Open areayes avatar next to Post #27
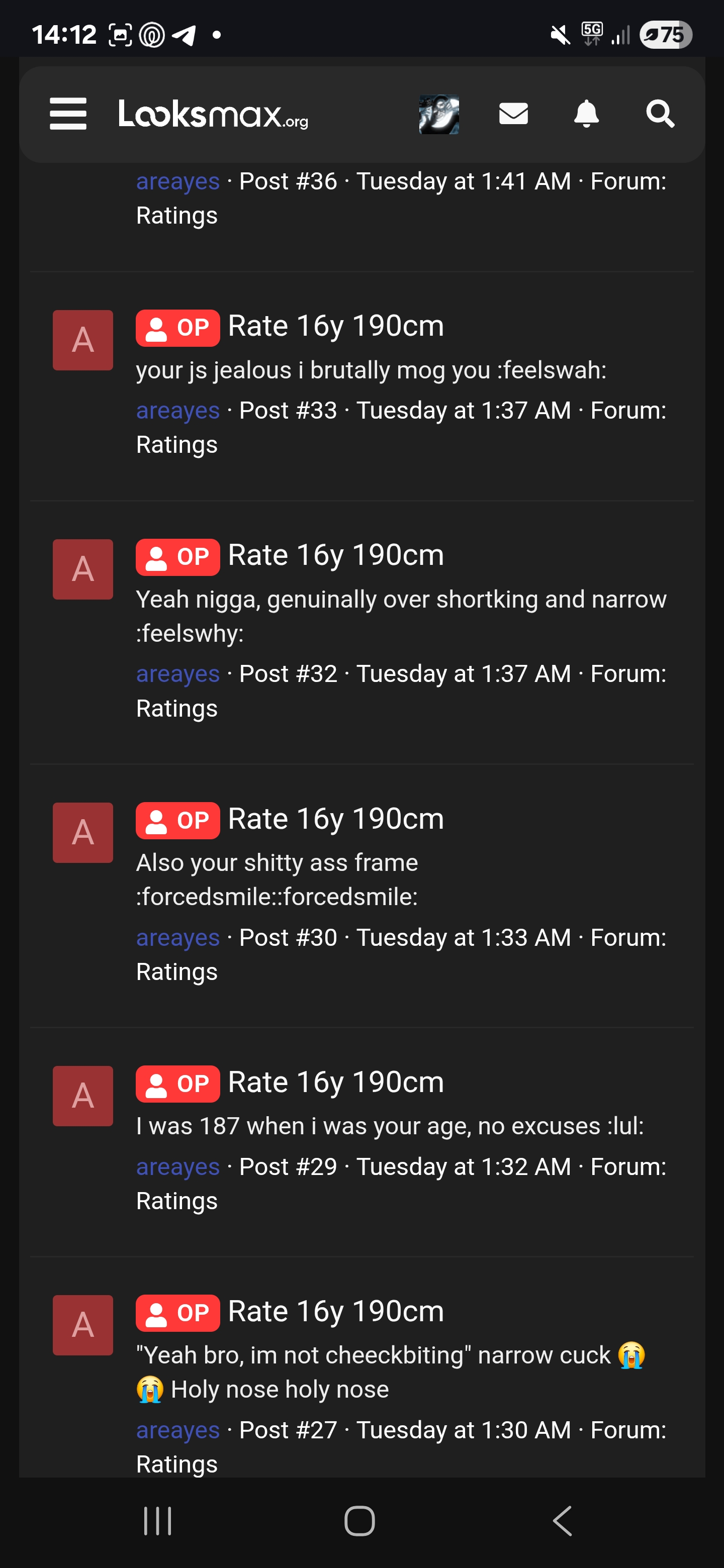Viewport: 724px width, 1568px height. click(x=82, y=1326)
